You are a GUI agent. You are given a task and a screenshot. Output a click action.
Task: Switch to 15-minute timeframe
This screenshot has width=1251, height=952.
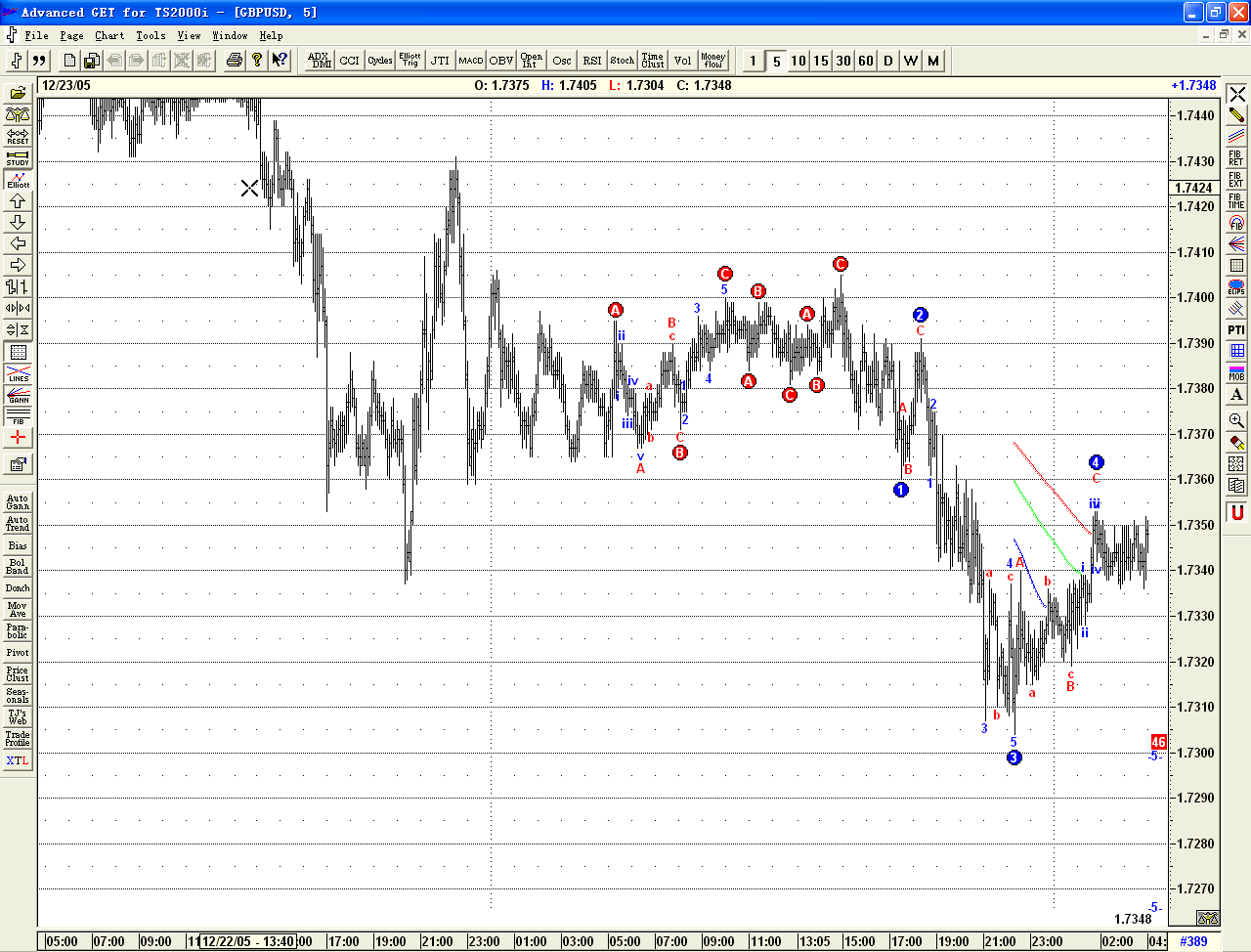821,61
